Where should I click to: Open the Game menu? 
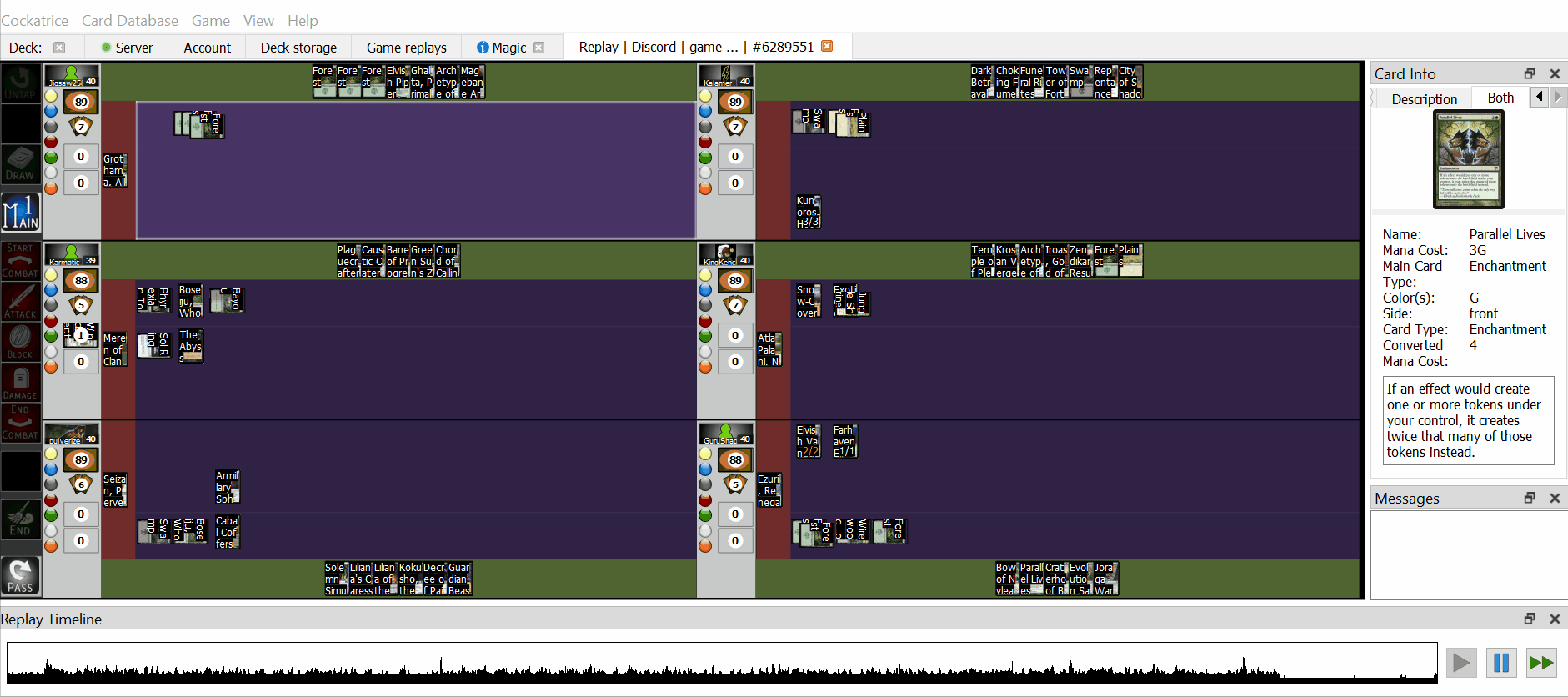(x=211, y=21)
